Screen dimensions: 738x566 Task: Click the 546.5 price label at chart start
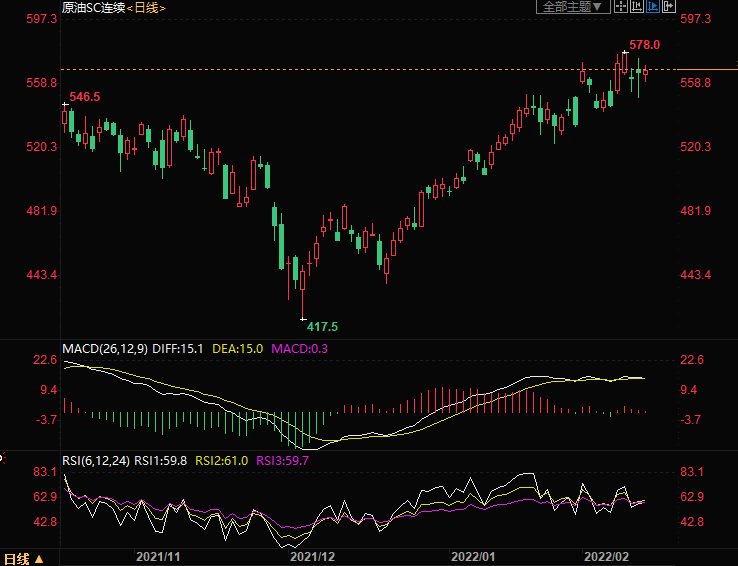(x=83, y=96)
